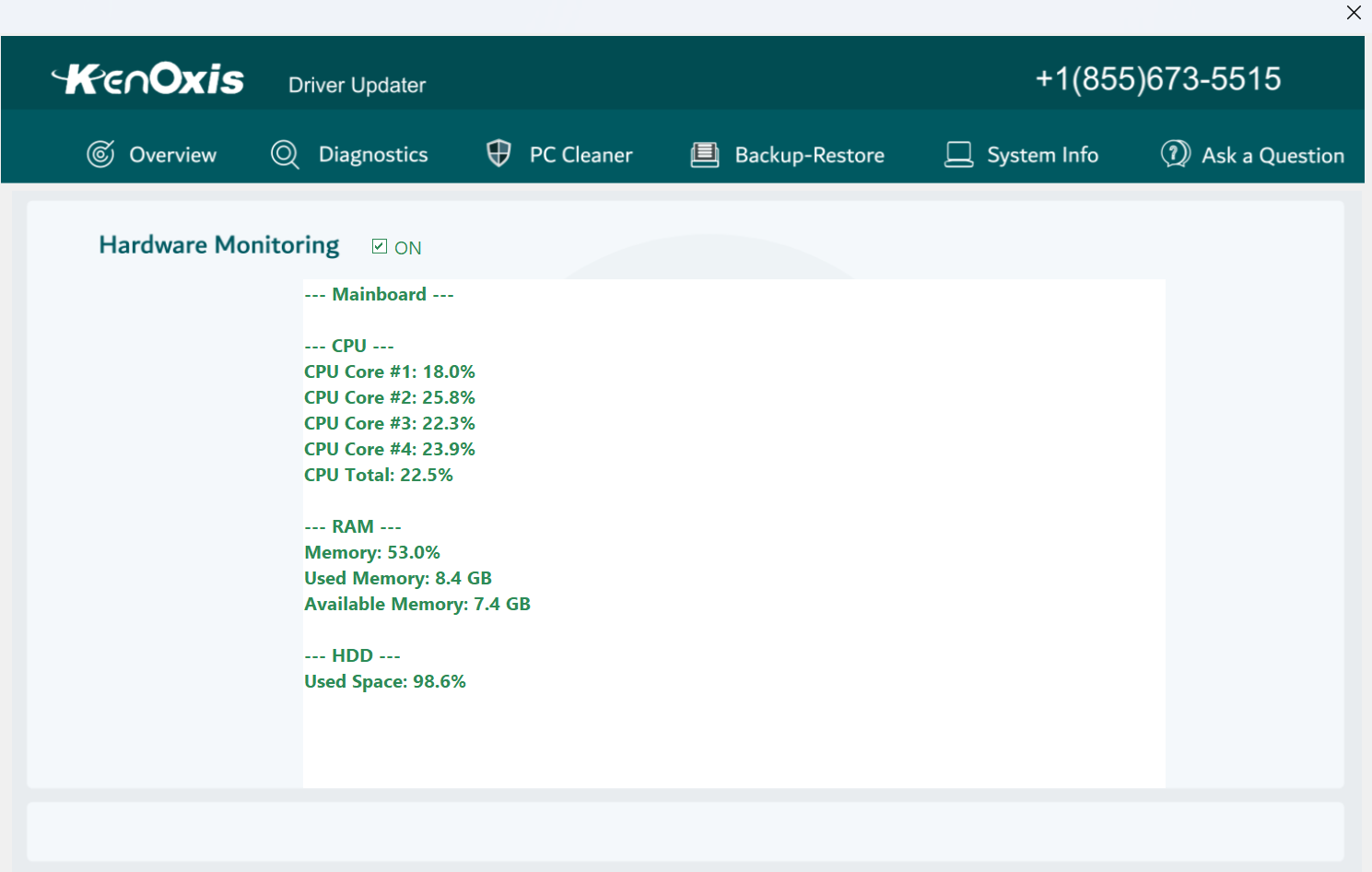Image resolution: width=1372 pixels, height=872 pixels.
Task: Click inside the hardware monitoring output panel
Action: [x=733, y=535]
